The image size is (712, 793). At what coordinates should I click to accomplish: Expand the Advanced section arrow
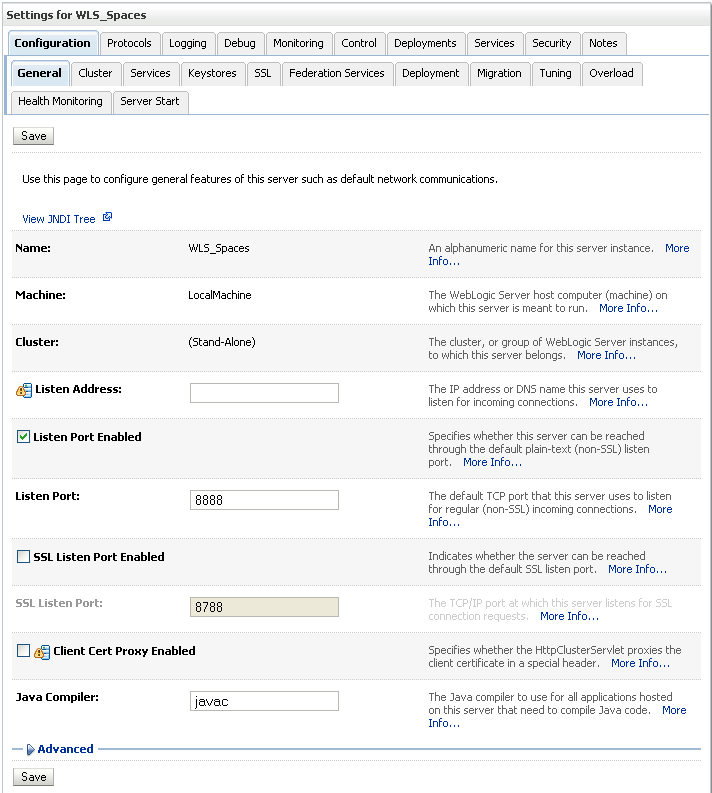[31, 749]
